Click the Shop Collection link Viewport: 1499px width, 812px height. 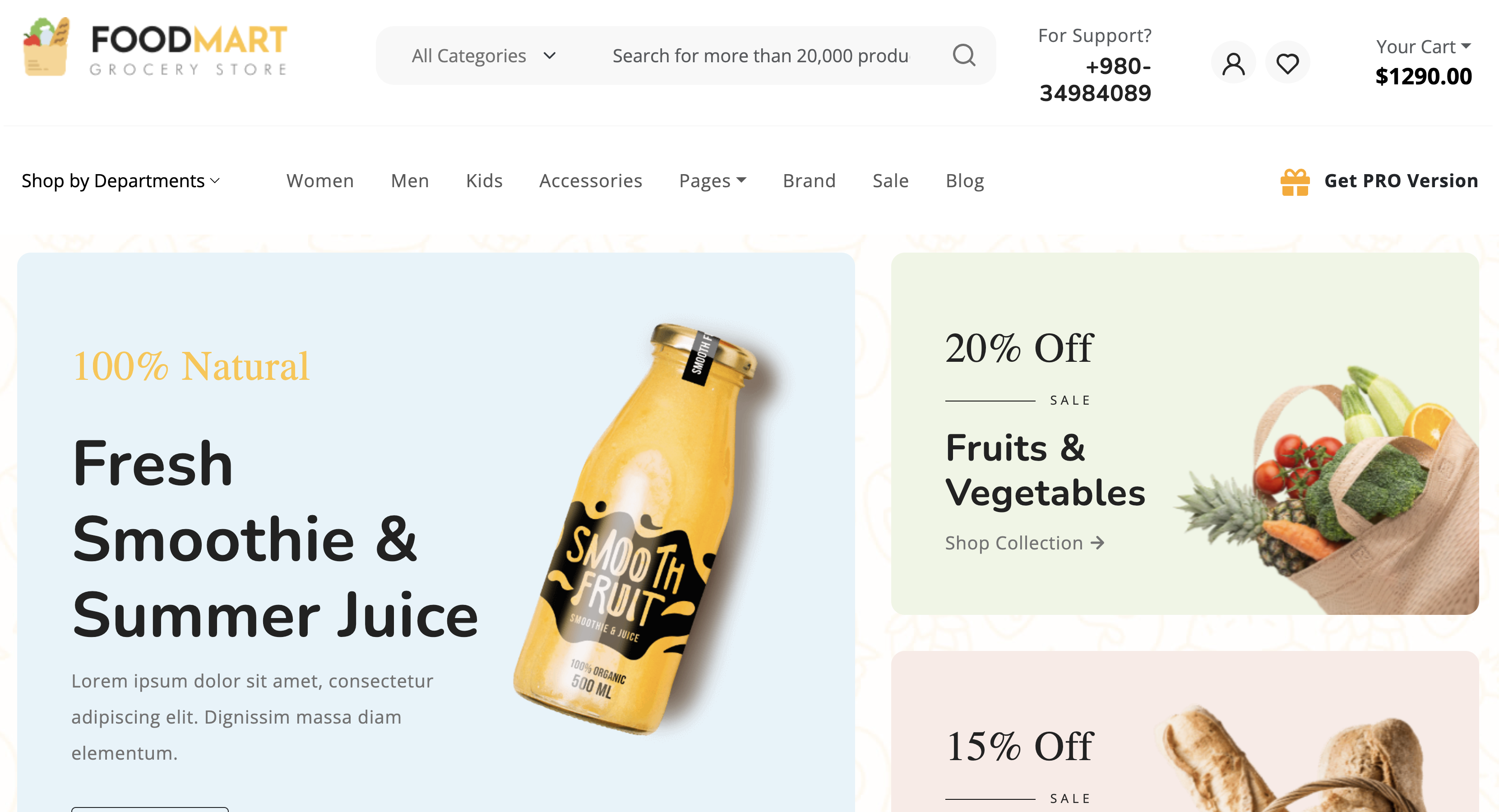pos(1024,543)
